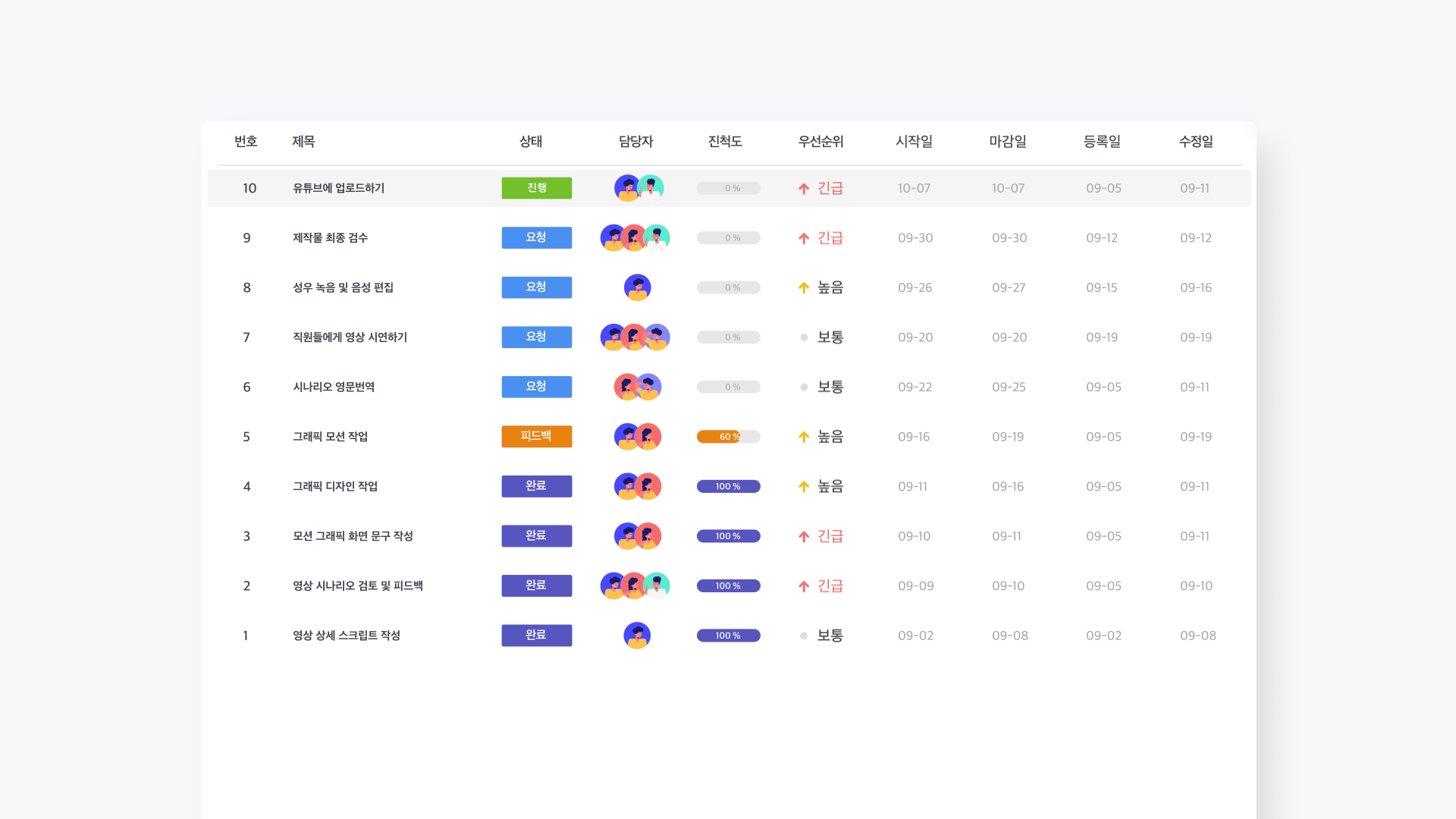Click the yellow high-priority arrow for task 8
The width and height of the screenshot is (1456, 819).
click(x=804, y=288)
